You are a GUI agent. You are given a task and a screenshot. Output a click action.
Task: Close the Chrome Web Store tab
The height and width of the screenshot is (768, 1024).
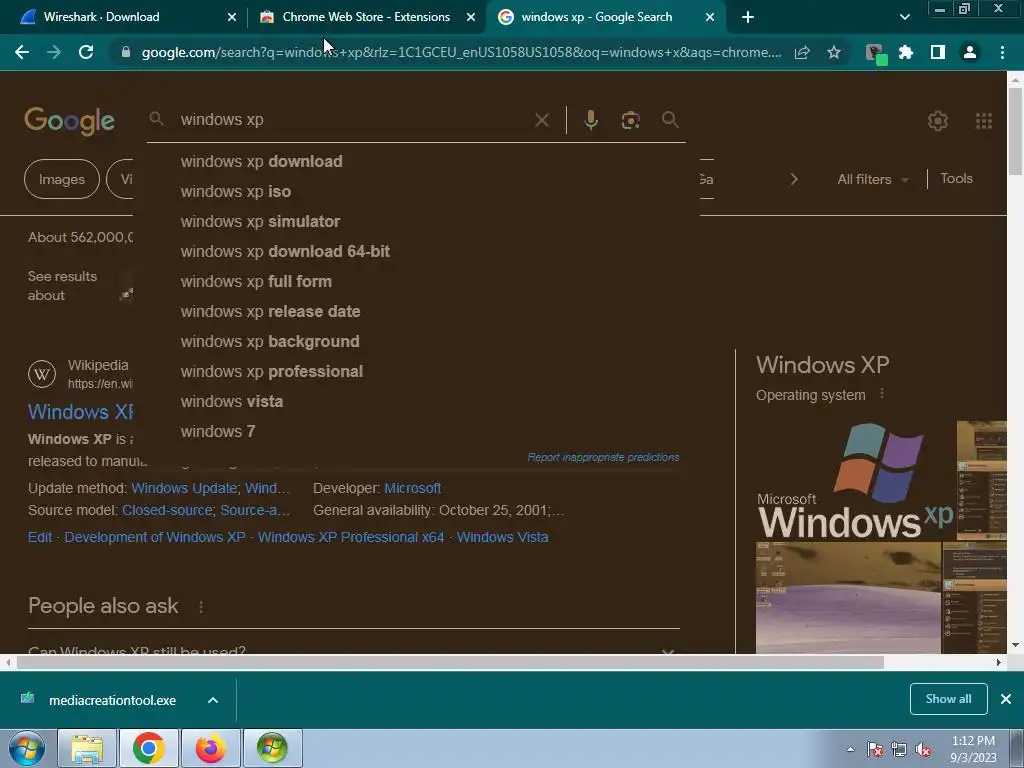471,17
